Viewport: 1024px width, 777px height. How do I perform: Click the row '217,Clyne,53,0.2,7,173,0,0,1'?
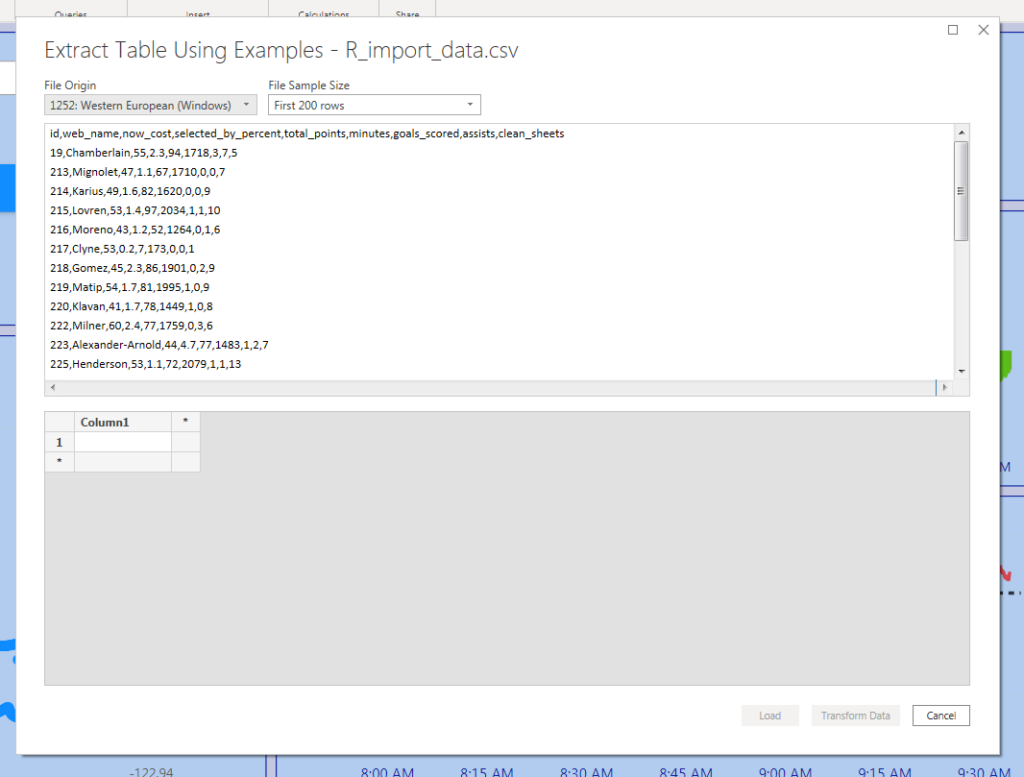pos(122,249)
